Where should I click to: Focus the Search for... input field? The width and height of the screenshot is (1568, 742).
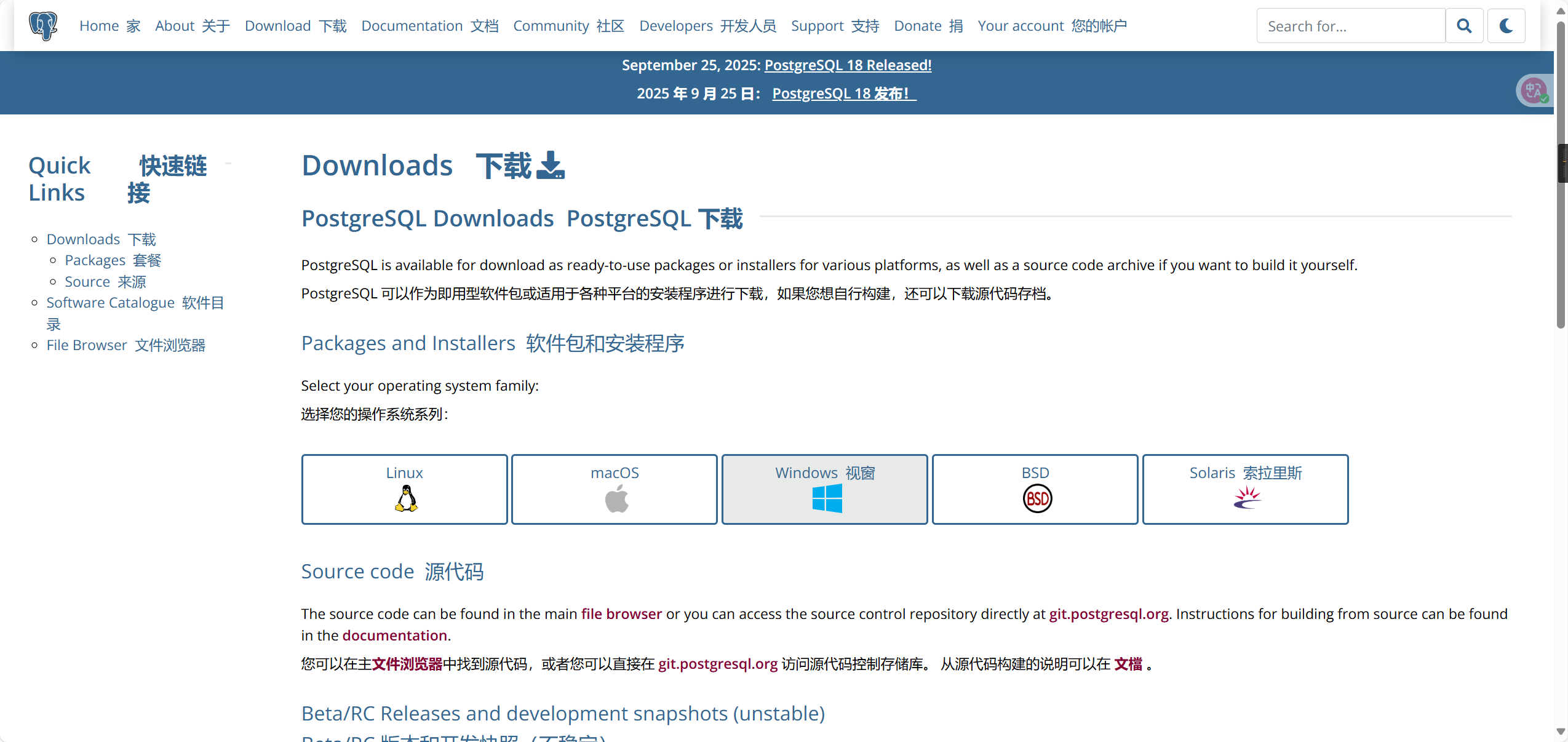point(1350,26)
